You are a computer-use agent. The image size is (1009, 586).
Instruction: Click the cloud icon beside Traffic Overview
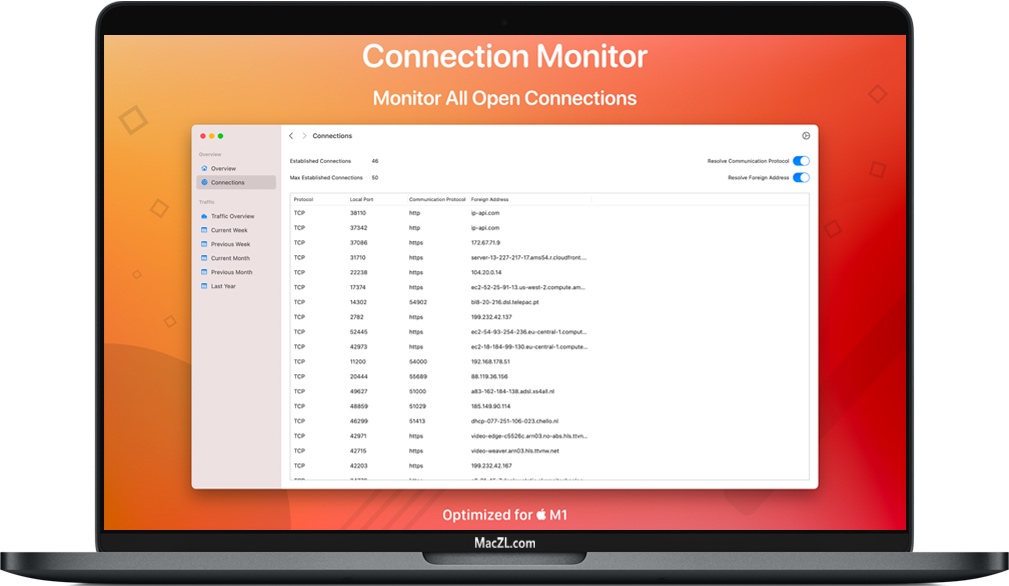point(204,216)
